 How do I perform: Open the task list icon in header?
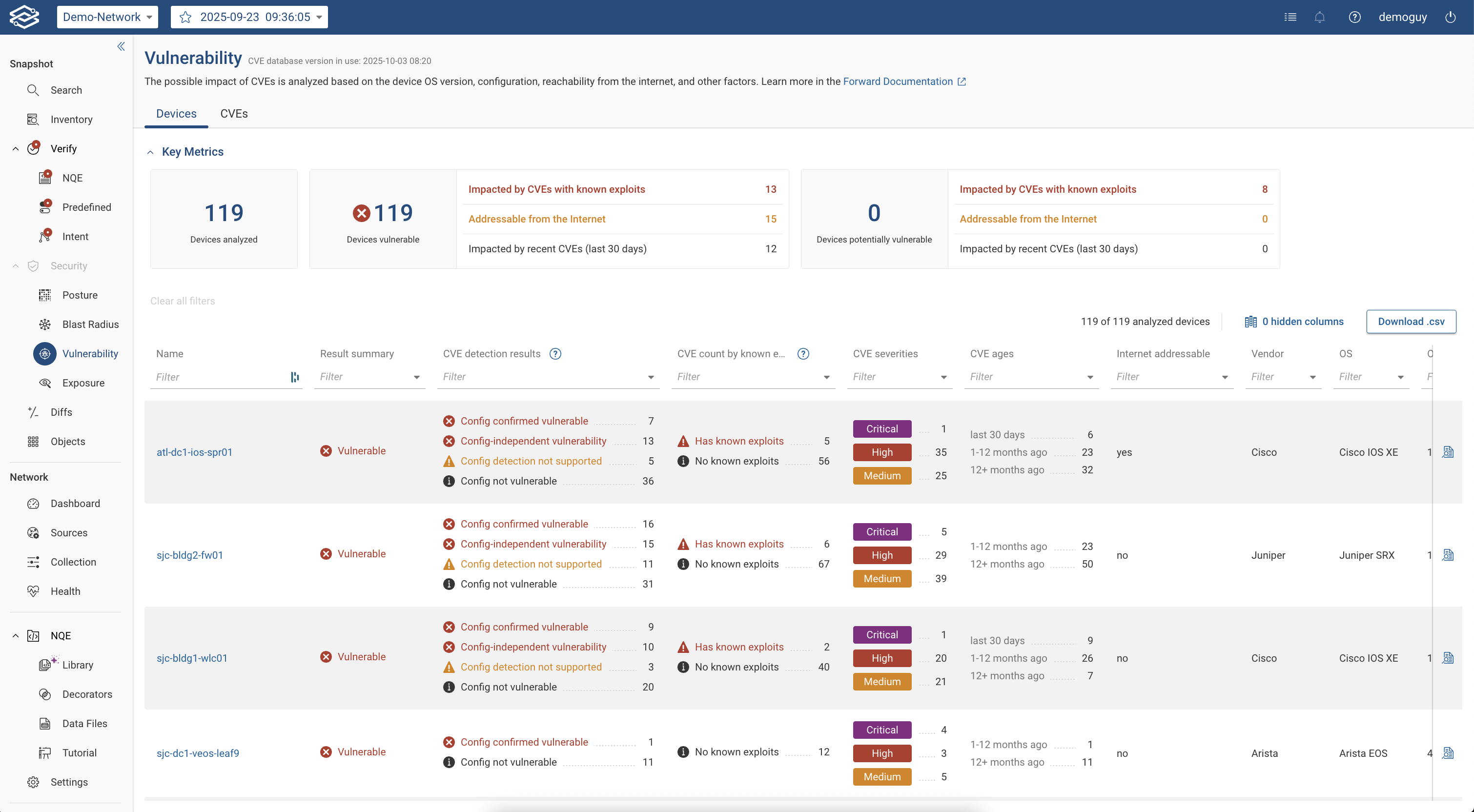[1290, 17]
